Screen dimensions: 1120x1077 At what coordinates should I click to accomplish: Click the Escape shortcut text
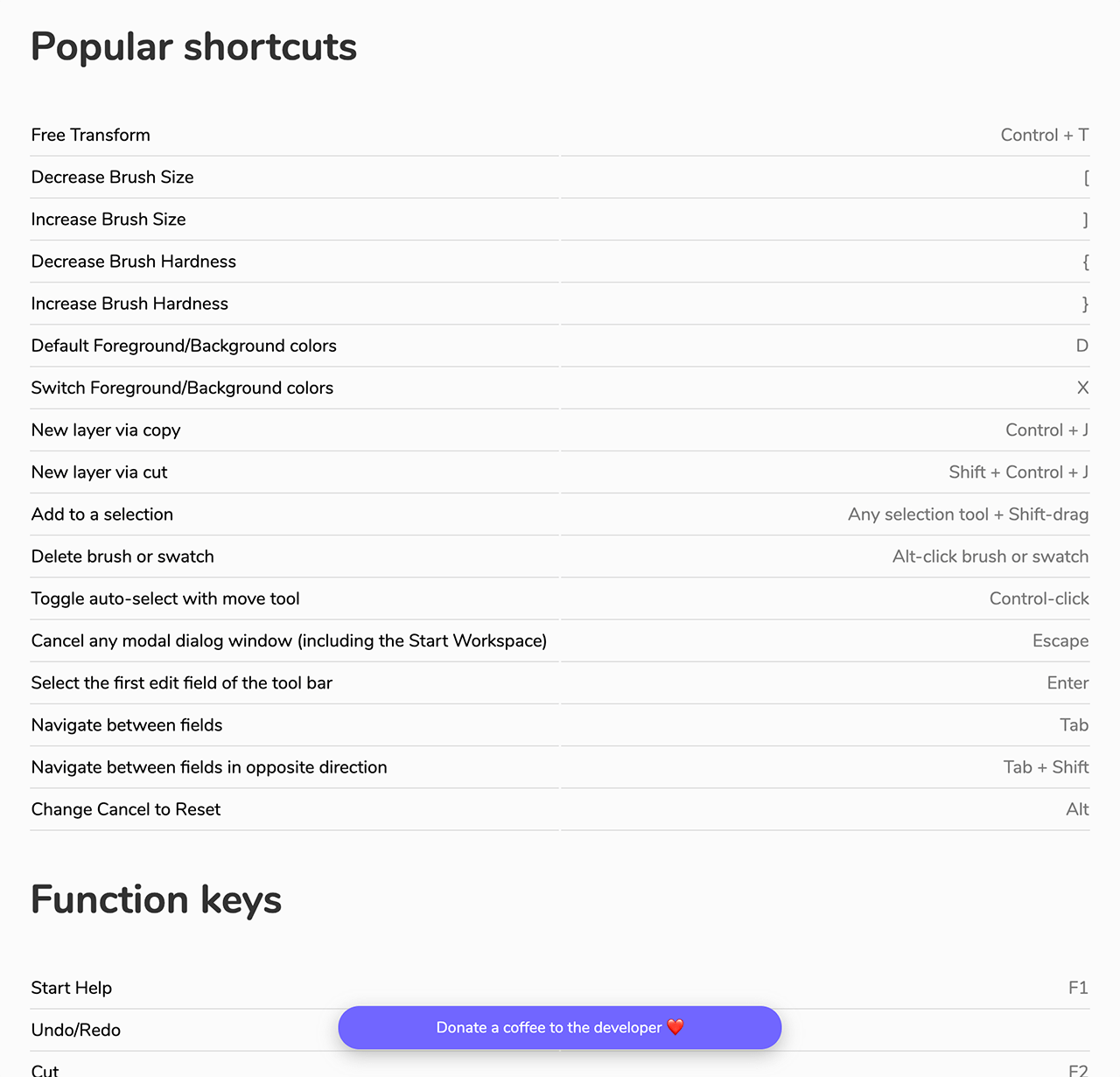(x=1060, y=640)
